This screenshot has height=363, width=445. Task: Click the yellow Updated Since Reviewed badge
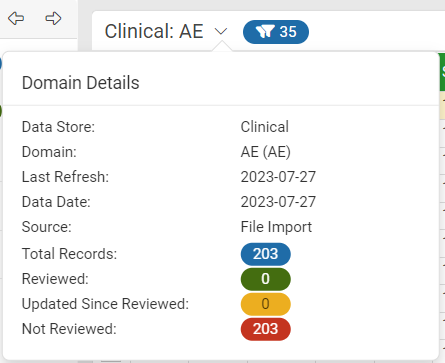[265, 304]
